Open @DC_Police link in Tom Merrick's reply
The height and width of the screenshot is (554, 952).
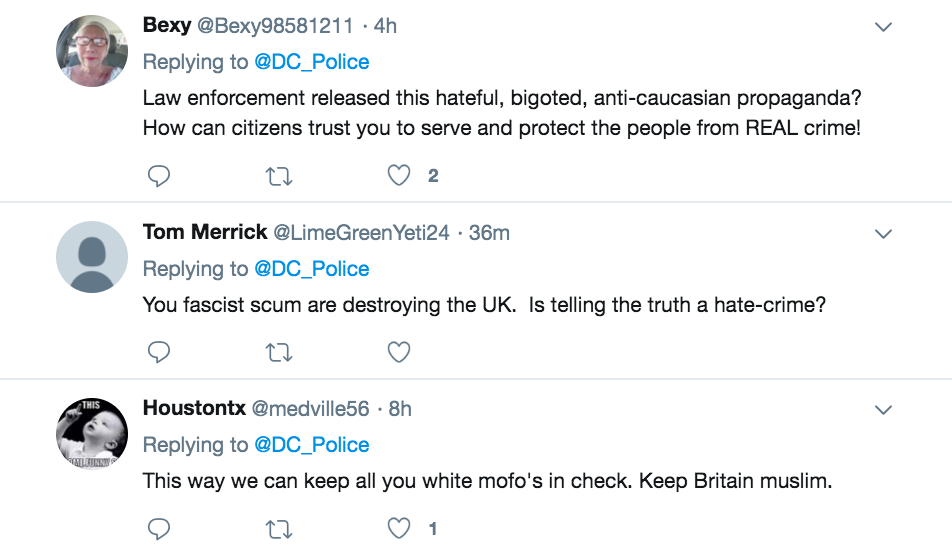[311, 269]
